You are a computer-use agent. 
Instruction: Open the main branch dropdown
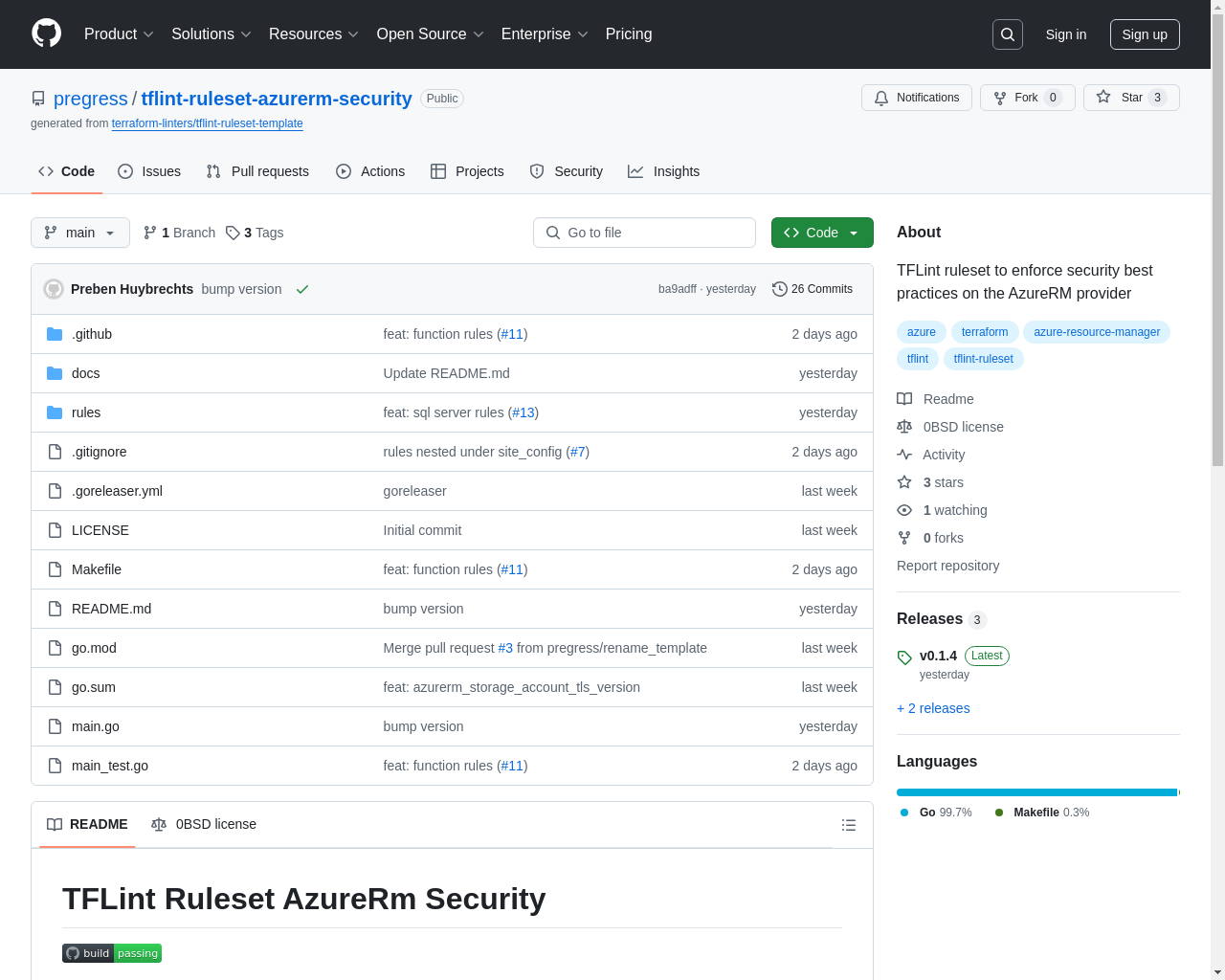click(x=80, y=233)
